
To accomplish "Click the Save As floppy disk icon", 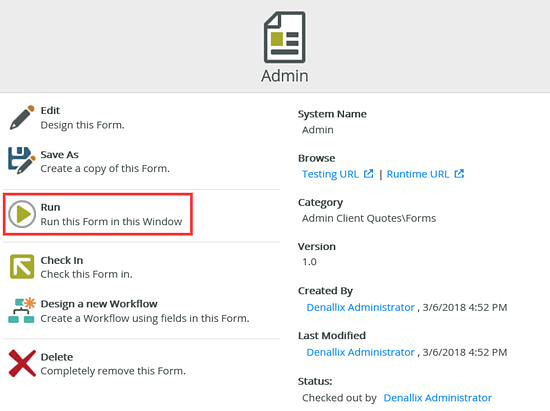I will (22, 161).
